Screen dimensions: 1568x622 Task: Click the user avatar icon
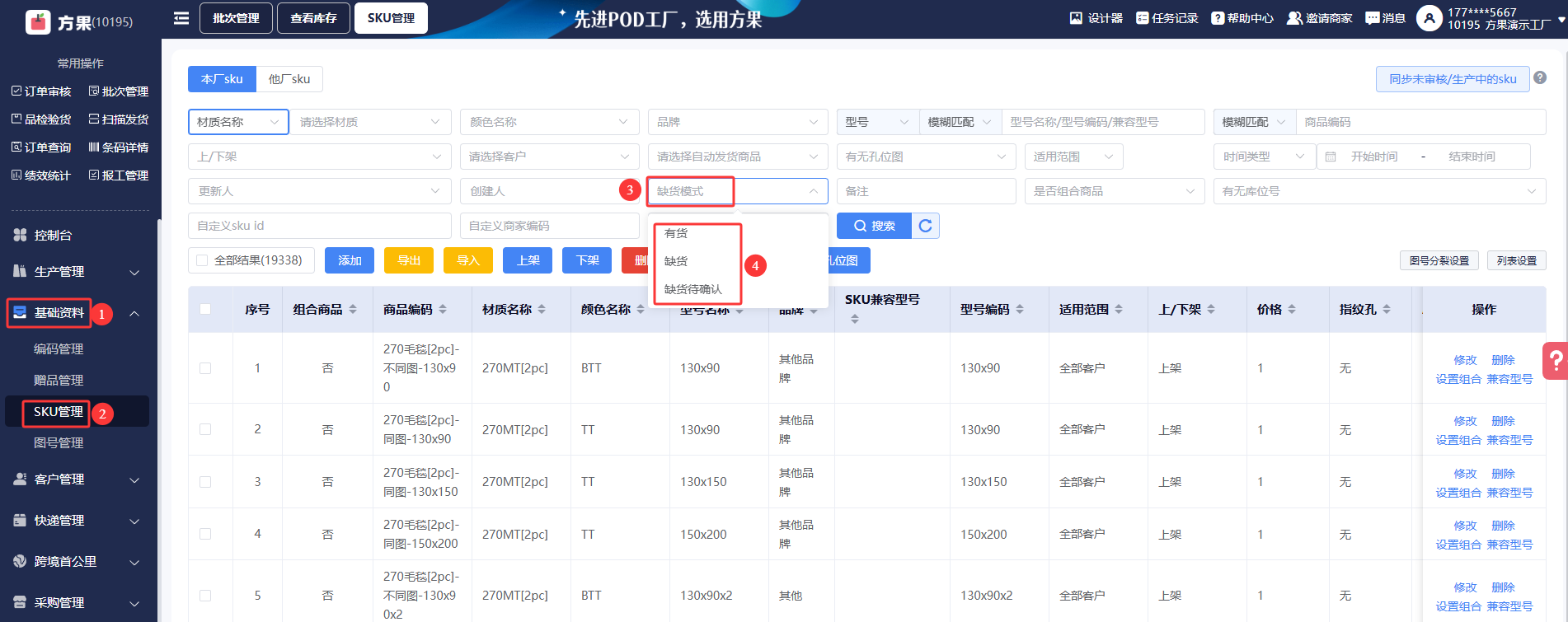[x=1428, y=18]
